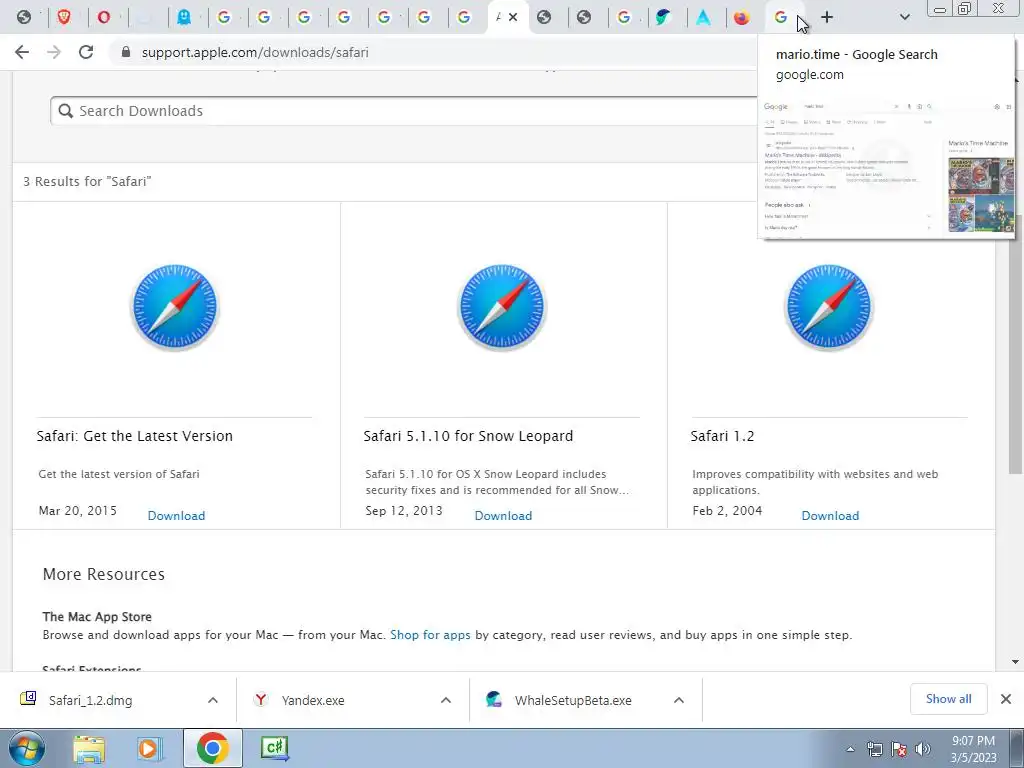Expand options for WhaleSetupBeta.exe download
Viewport: 1024px width, 768px height.
(x=679, y=700)
